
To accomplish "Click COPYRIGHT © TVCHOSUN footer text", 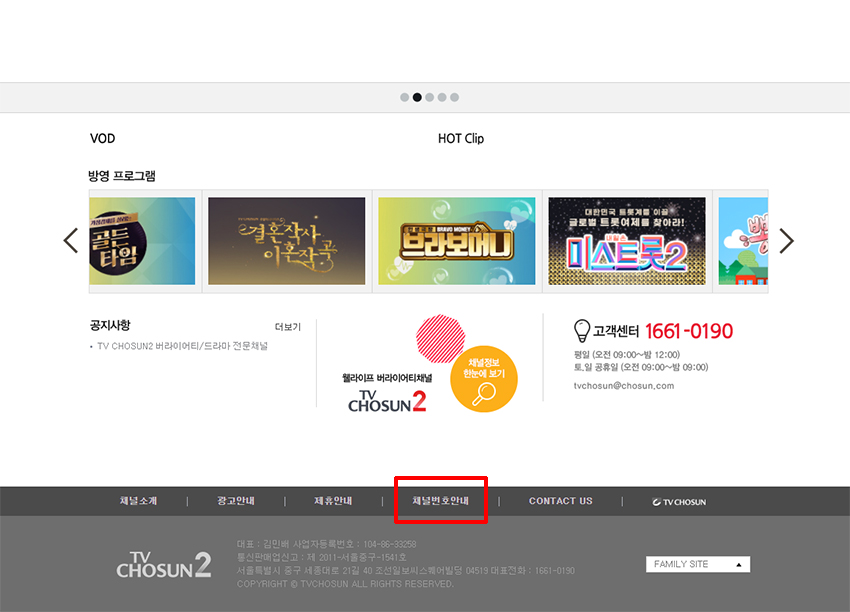I will 345,584.
